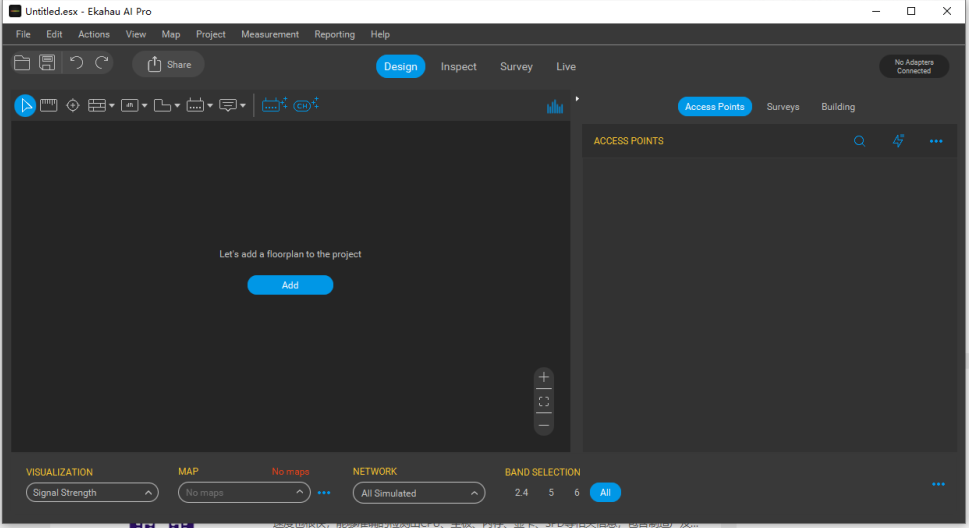
Task: Select the arrow Edit tool
Action: coord(25,105)
